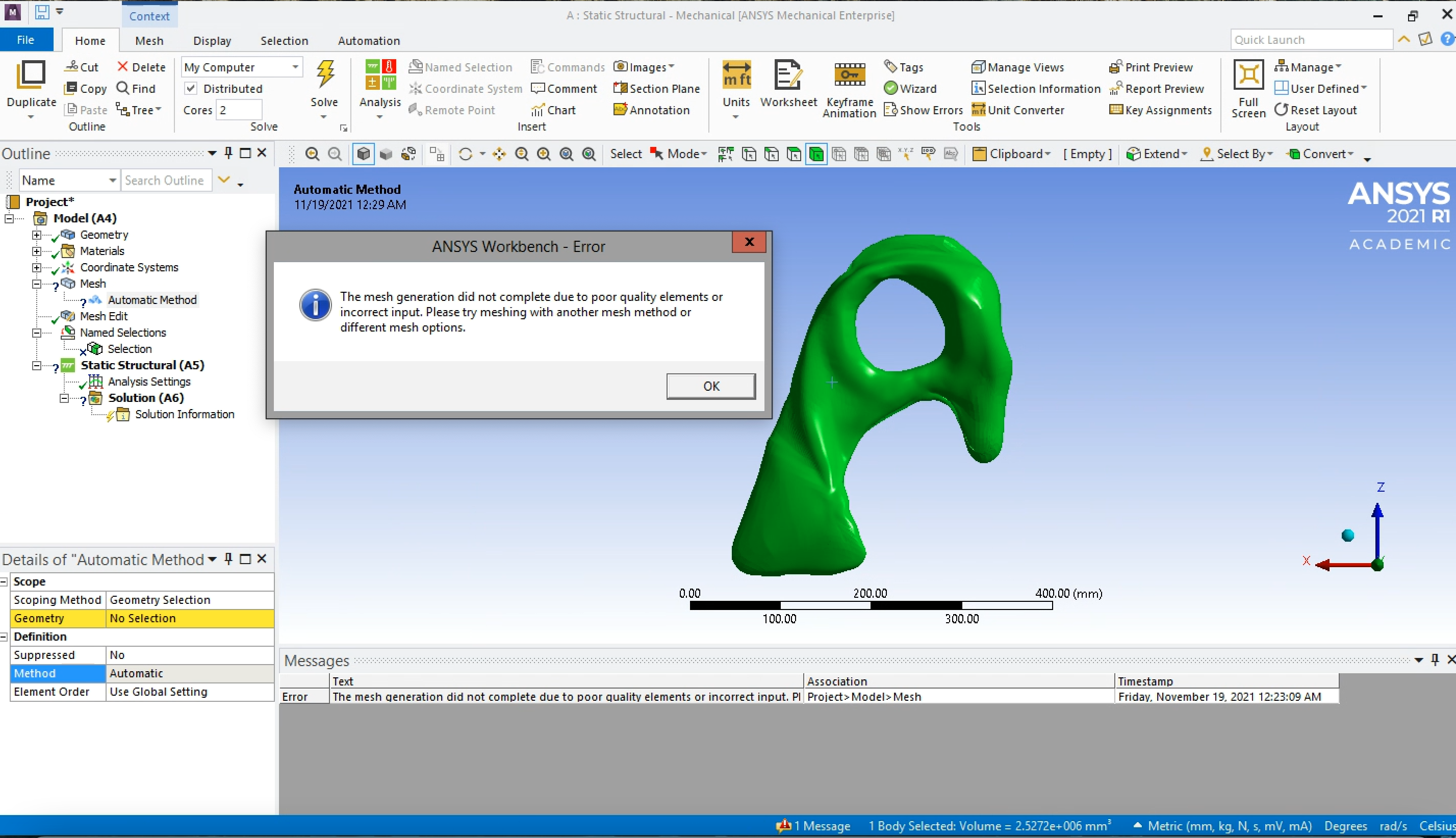Switch to the Mesh ribbon tab
The image size is (1456, 838).
(x=149, y=41)
